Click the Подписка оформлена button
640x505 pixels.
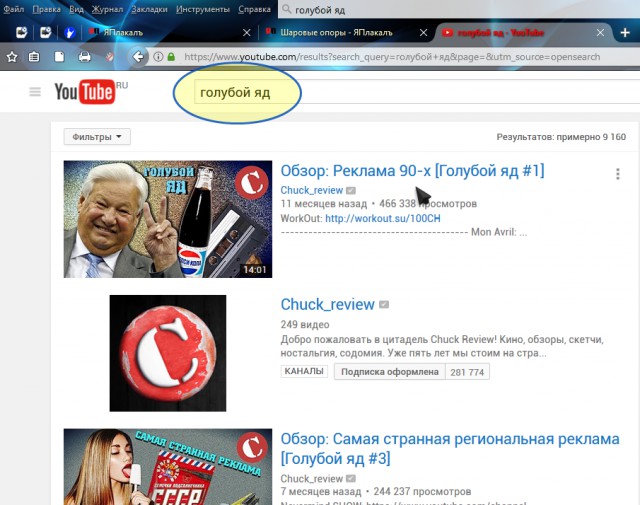(390, 372)
